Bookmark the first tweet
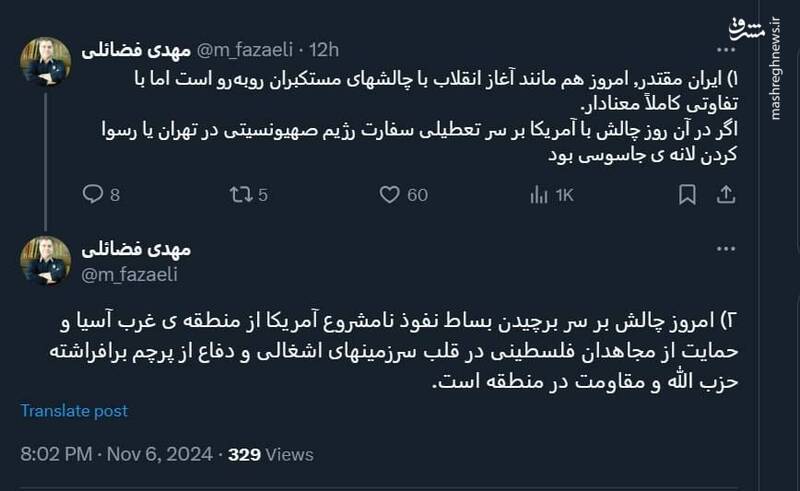800x491 pixels. [687, 195]
